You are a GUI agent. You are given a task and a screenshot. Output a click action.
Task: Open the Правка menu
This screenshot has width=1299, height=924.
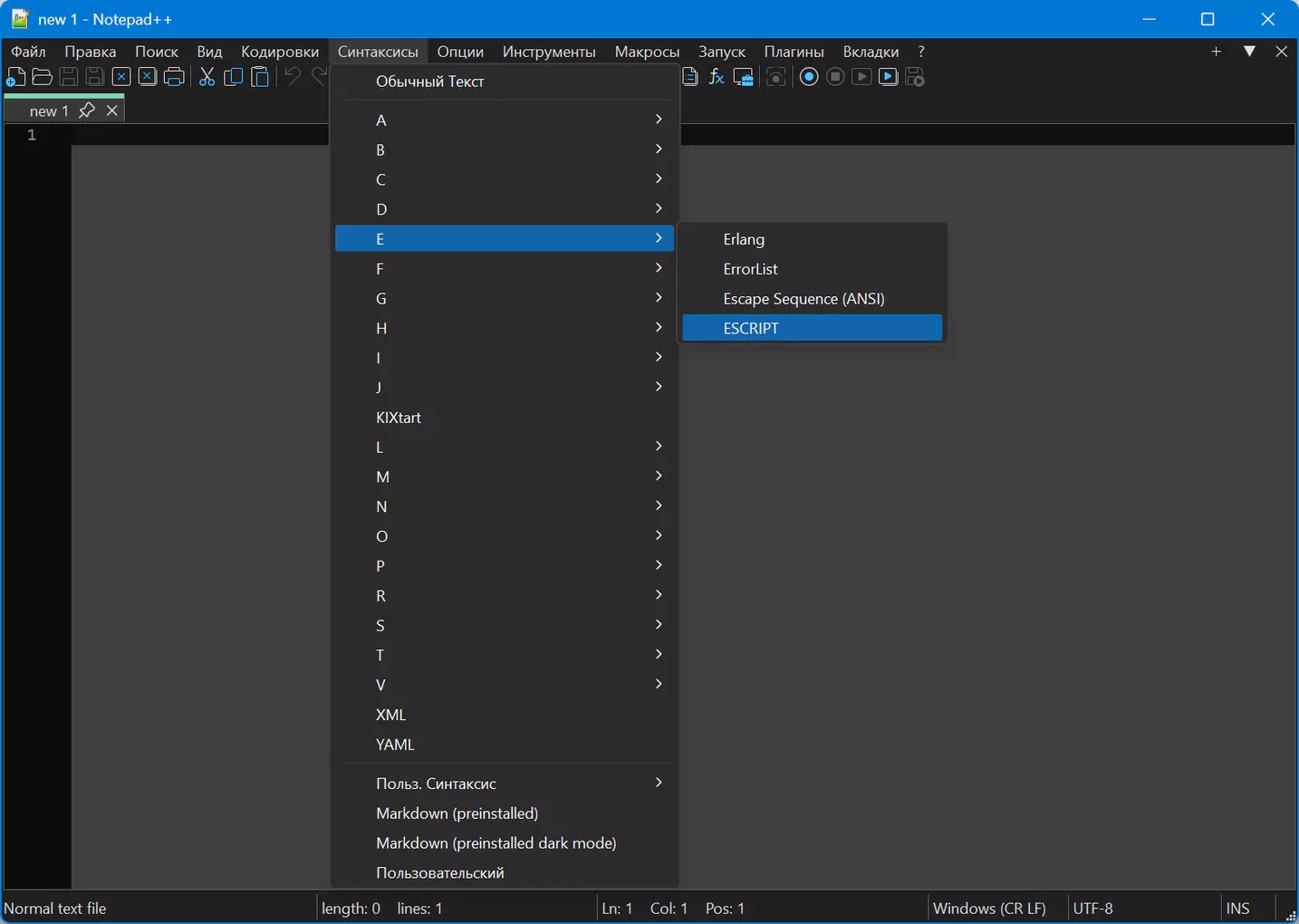click(x=91, y=52)
